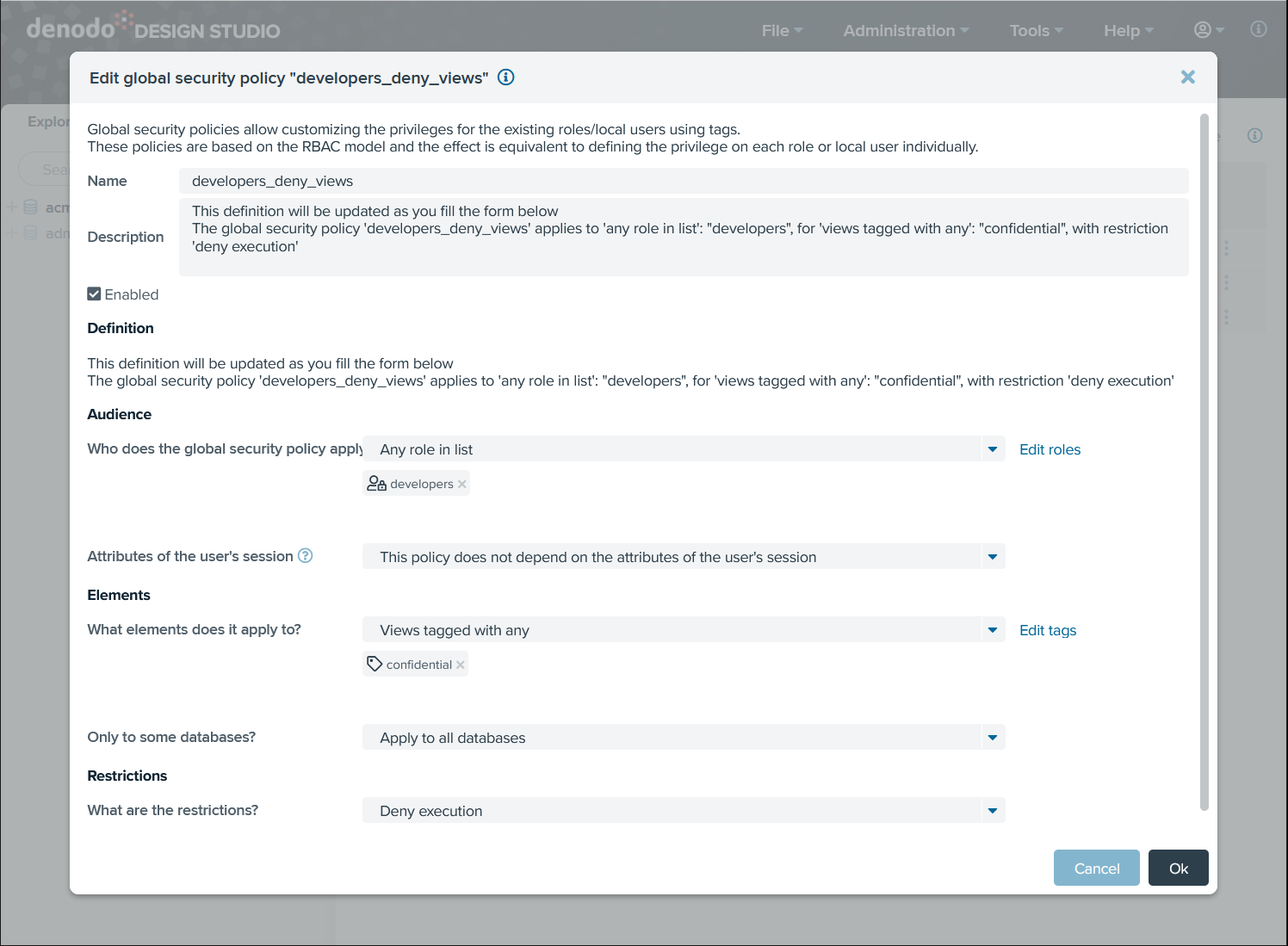
Task: Confirm with the Ok button
Action: [1179, 868]
